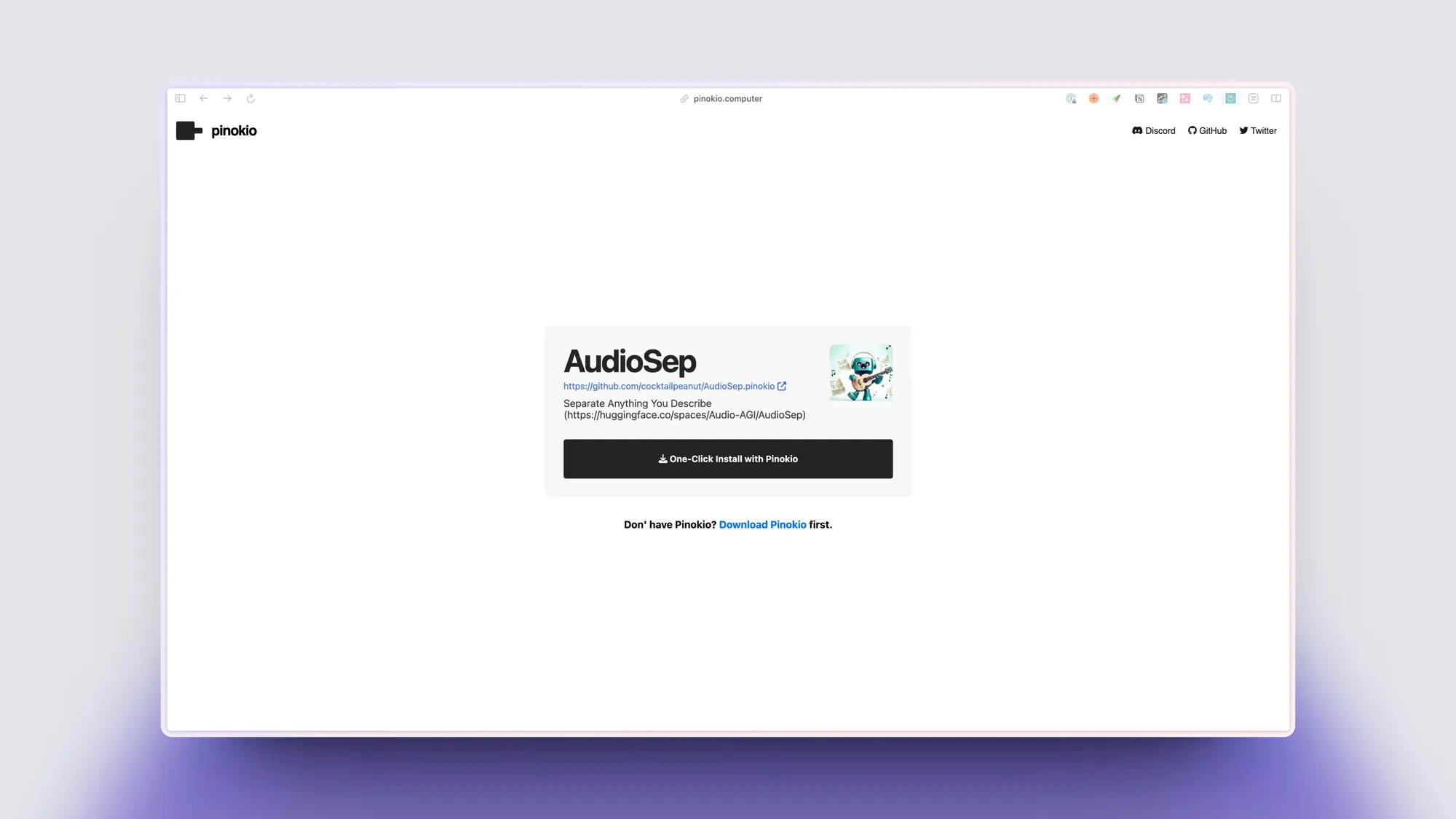Viewport: 1456px width, 819px height.
Task: Click the pinokio wordmark text
Action: click(234, 130)
